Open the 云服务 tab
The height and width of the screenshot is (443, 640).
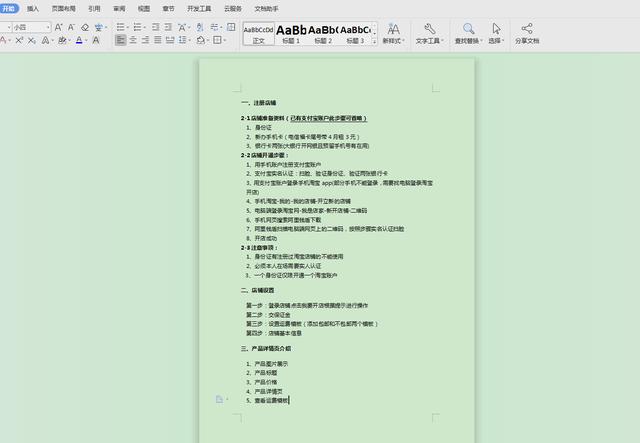tap(233, 9)
